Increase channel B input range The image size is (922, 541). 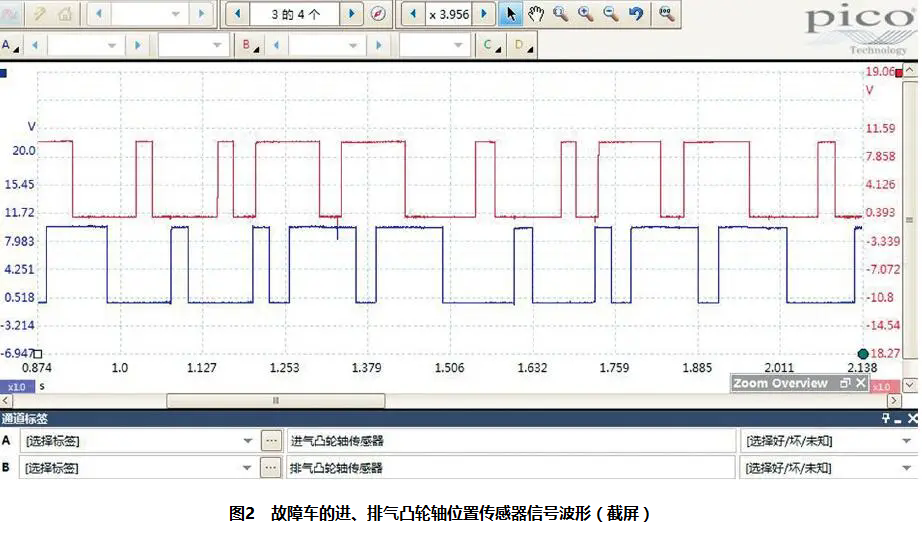point(378,45)
